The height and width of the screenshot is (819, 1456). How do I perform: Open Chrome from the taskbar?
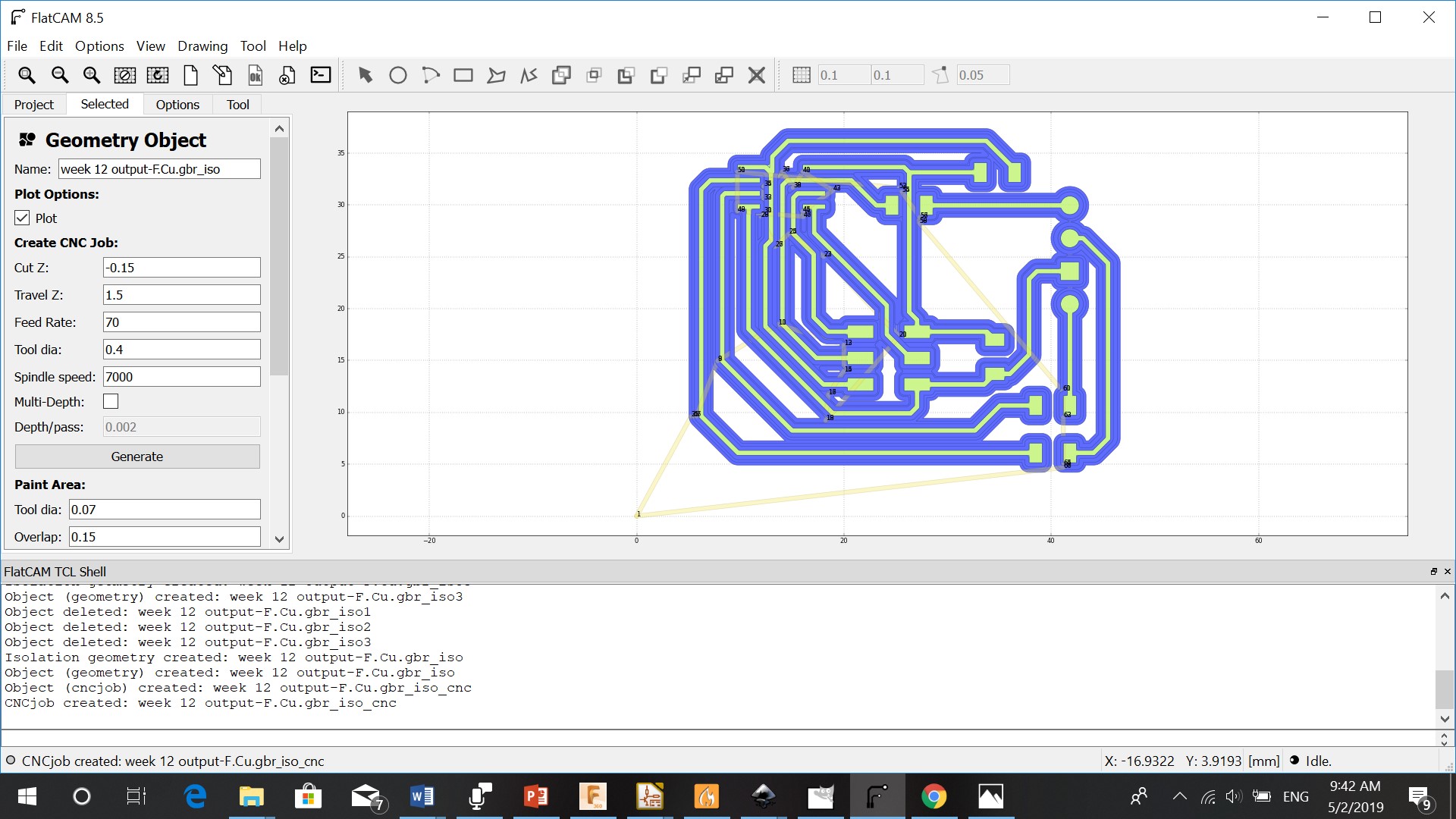pyautogui.click(x=934, y=796)
